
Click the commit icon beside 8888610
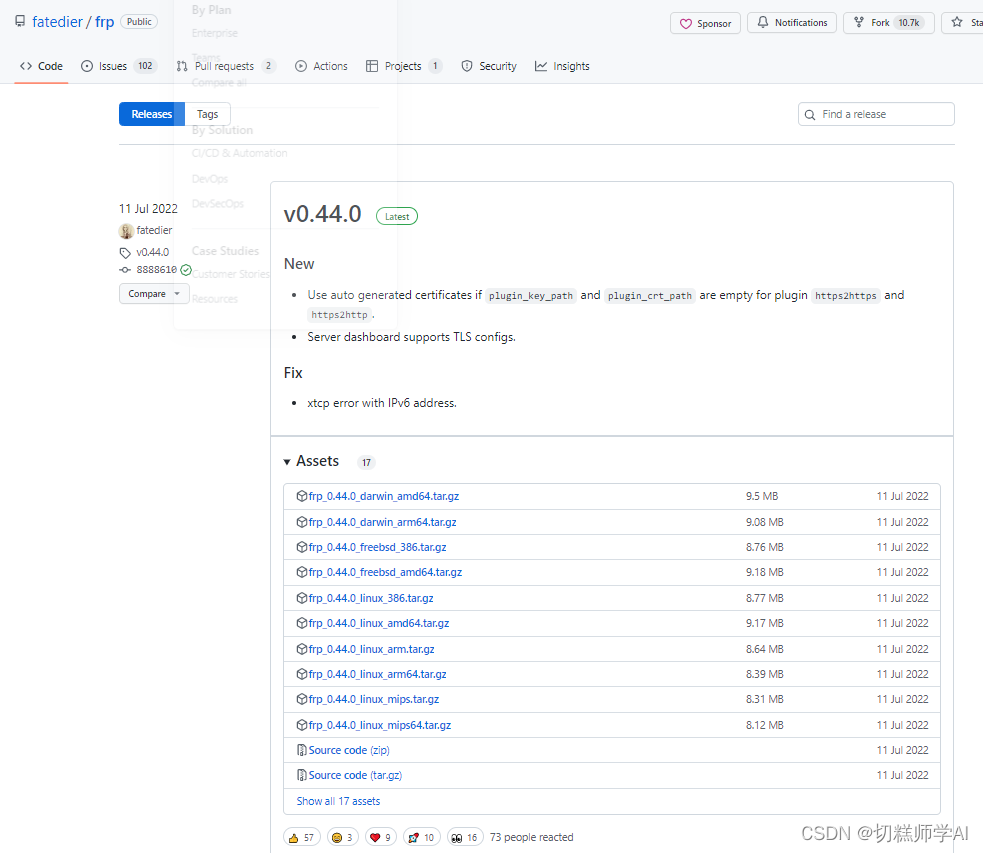click(x=125, y=270)
